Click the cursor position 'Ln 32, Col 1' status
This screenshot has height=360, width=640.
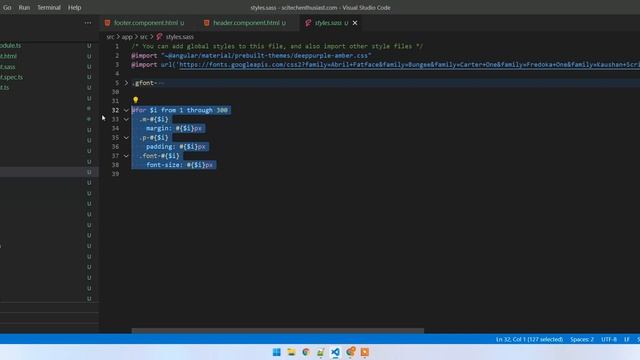tap(529, 339)
